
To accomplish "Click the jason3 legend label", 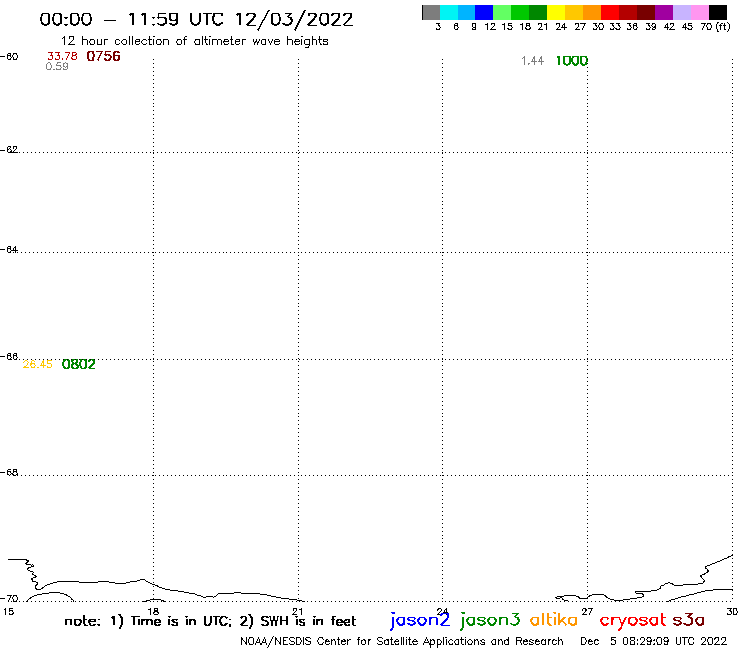I will click(x=490, y=620).
